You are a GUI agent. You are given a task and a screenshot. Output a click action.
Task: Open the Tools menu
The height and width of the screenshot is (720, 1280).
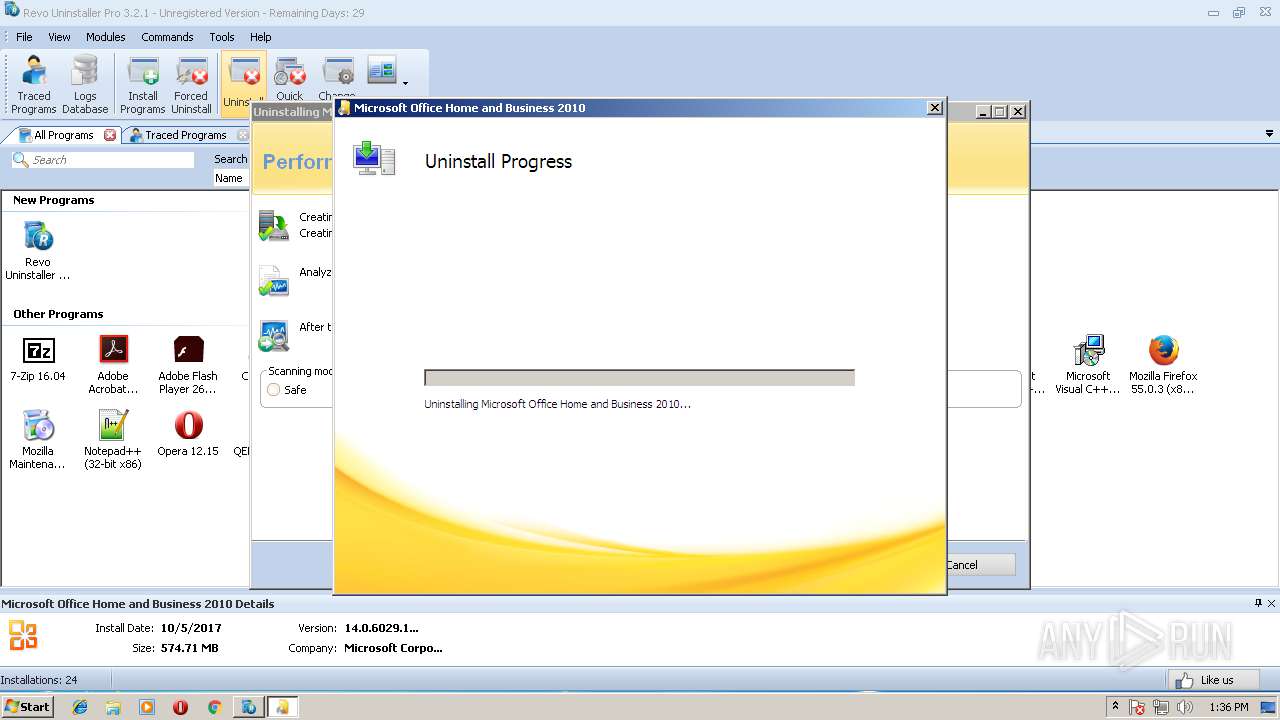222,37
